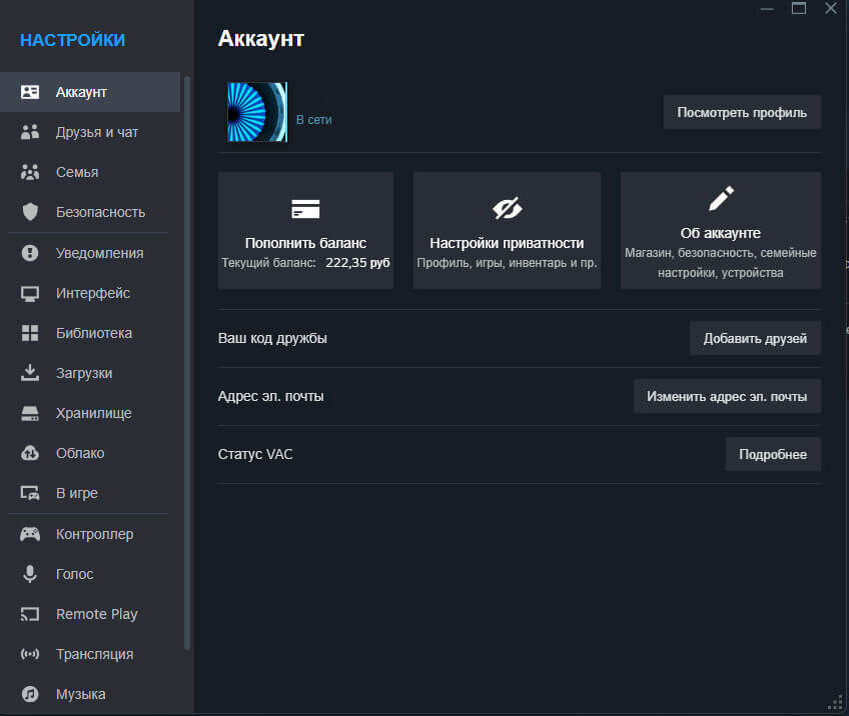
Task: Minimize the settings window
Action: (x=767, y=9)
